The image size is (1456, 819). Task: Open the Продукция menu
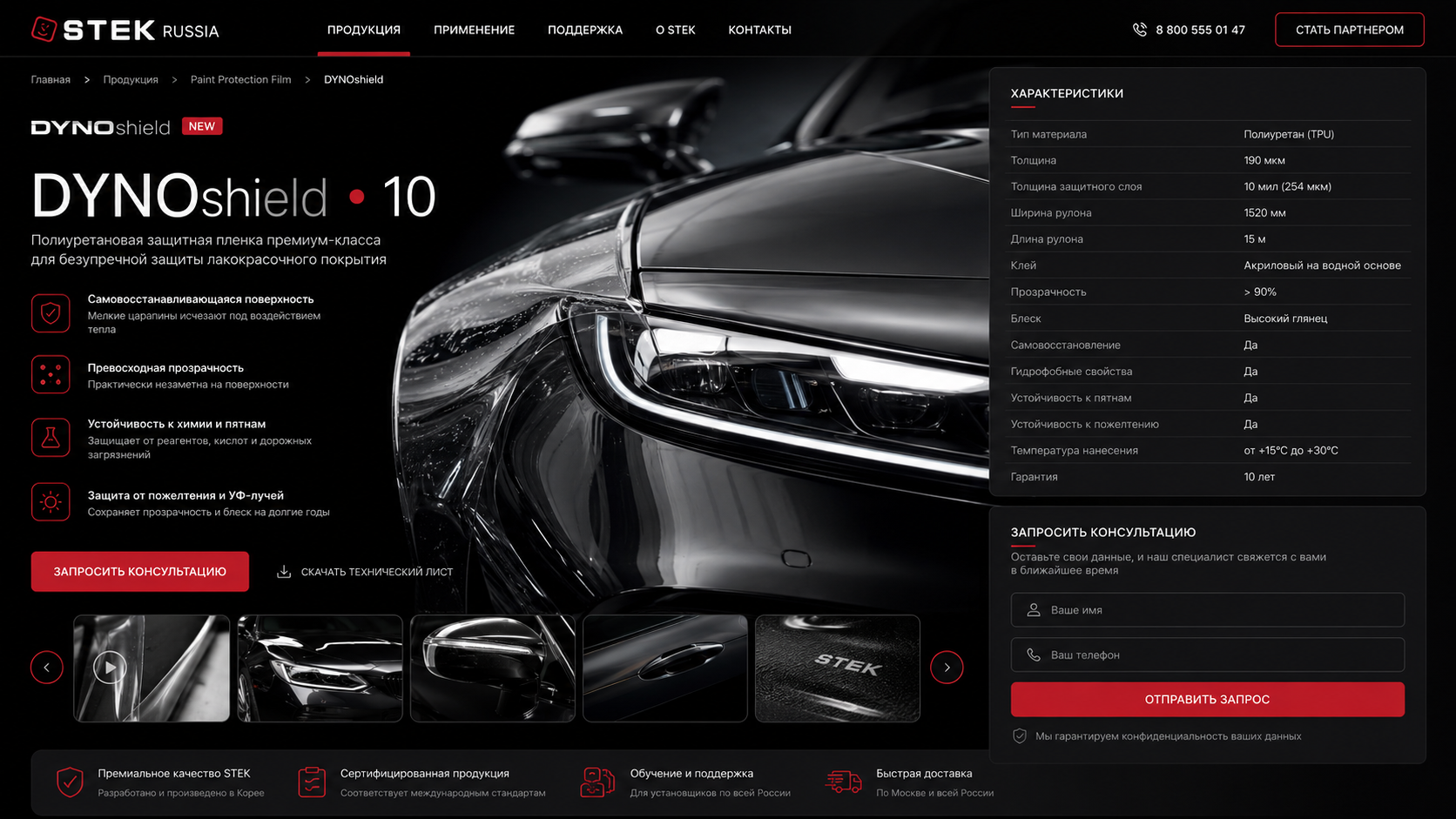[364, 30]
